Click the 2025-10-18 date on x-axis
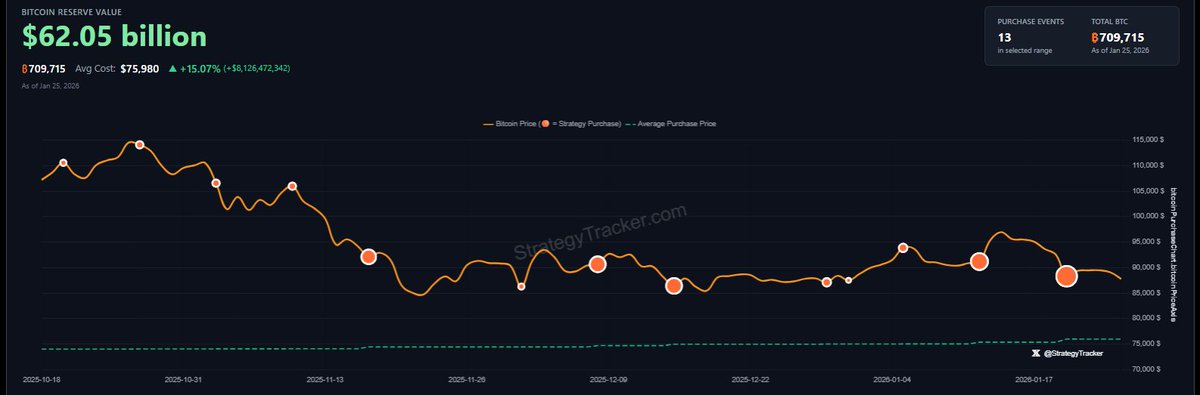 (x=42, y=380)
